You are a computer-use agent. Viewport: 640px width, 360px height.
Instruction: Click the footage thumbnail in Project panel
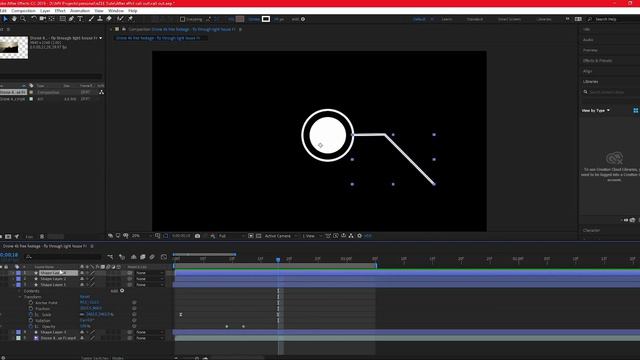tap(14, 47)
